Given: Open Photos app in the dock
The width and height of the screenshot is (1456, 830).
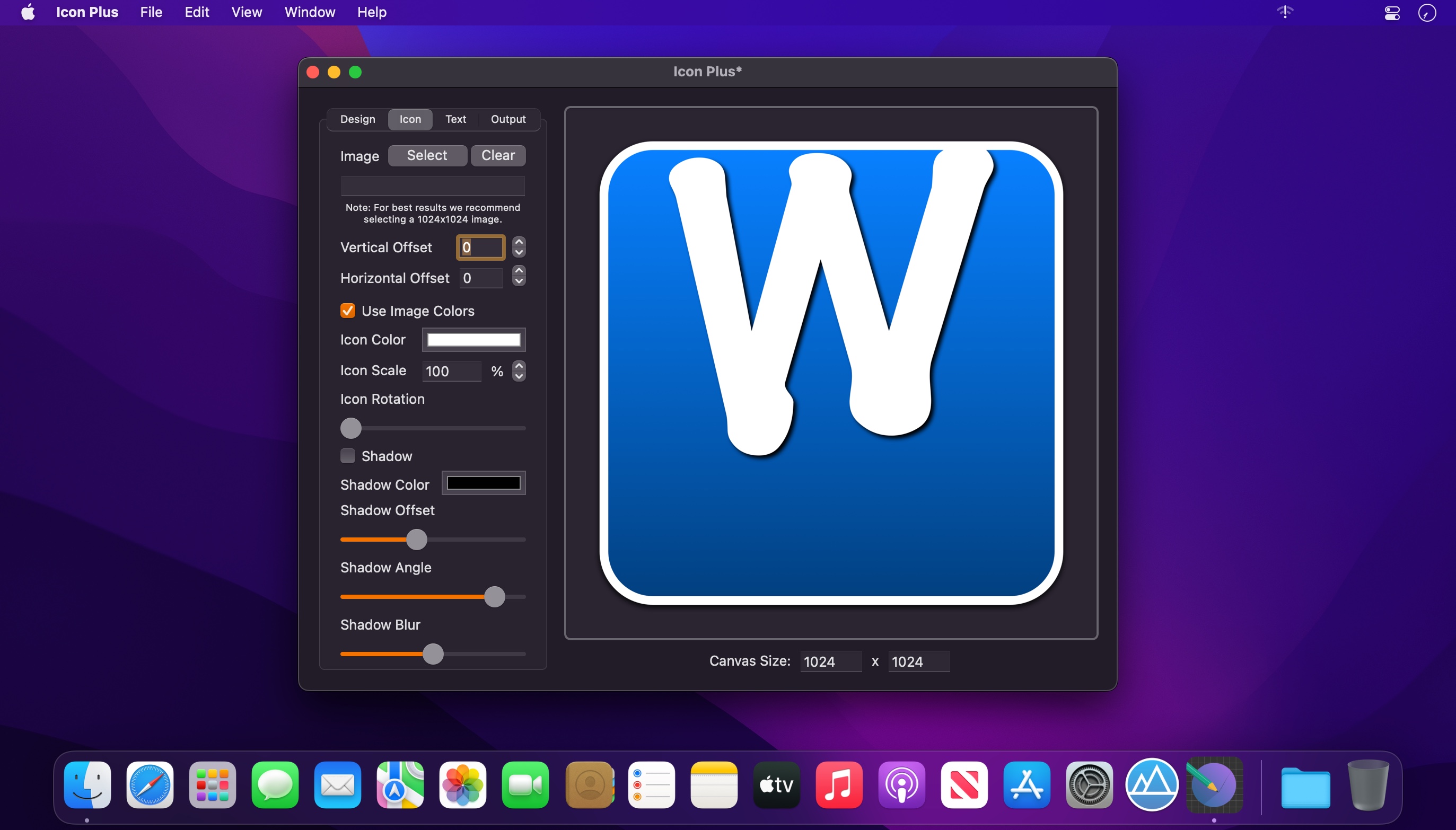Looking at the screenshot, I should (462, 785).
